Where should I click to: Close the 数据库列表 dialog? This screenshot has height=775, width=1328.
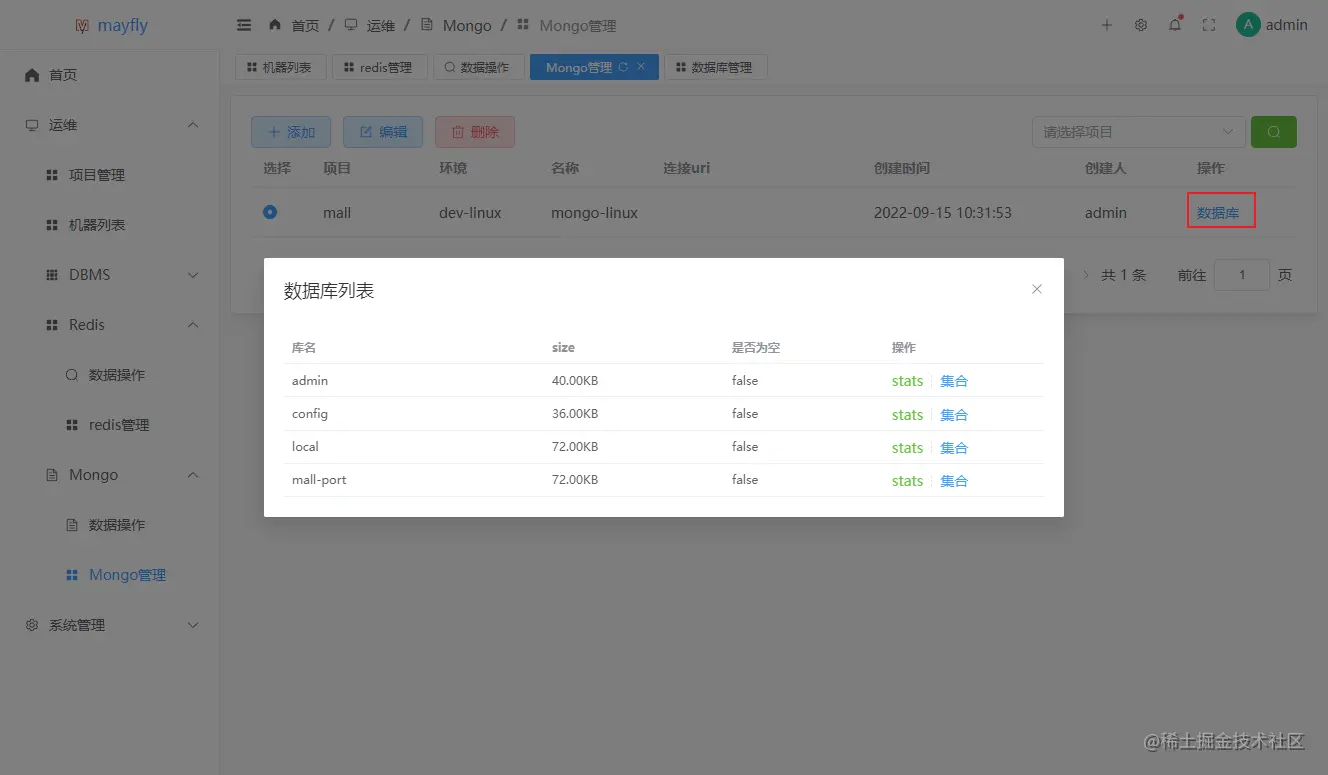click(x=1037, y=289)
